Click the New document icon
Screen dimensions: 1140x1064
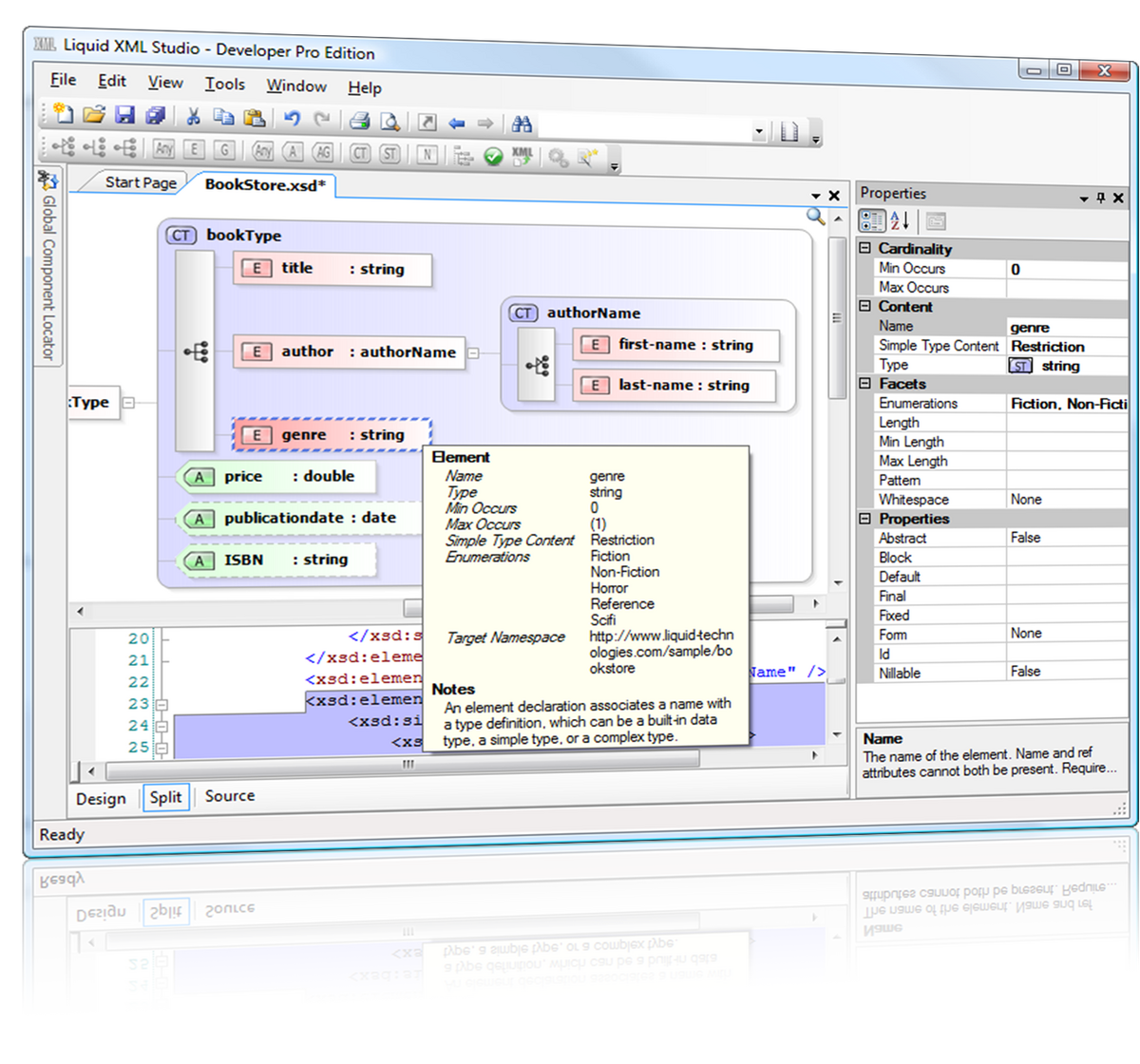pyautogui.click(x=64, y=114)
